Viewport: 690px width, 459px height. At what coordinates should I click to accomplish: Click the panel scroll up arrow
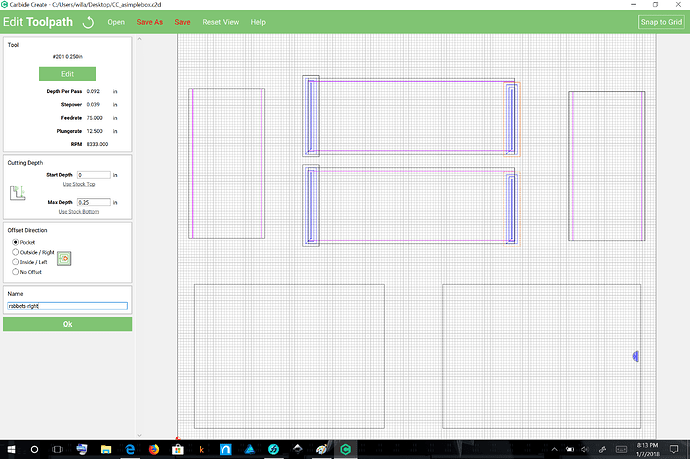click(139, 39)
